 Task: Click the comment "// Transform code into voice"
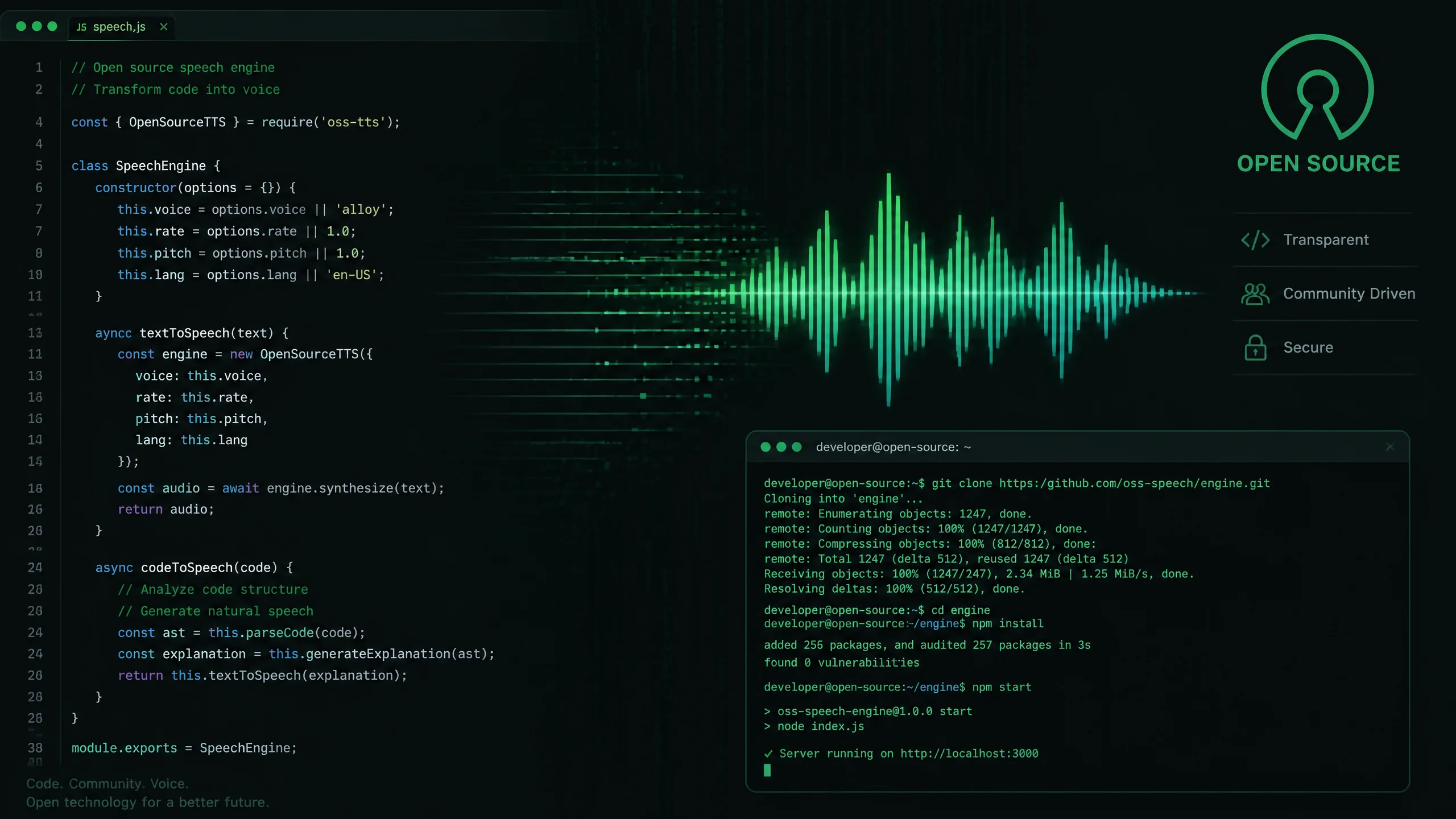click(175, 90)
